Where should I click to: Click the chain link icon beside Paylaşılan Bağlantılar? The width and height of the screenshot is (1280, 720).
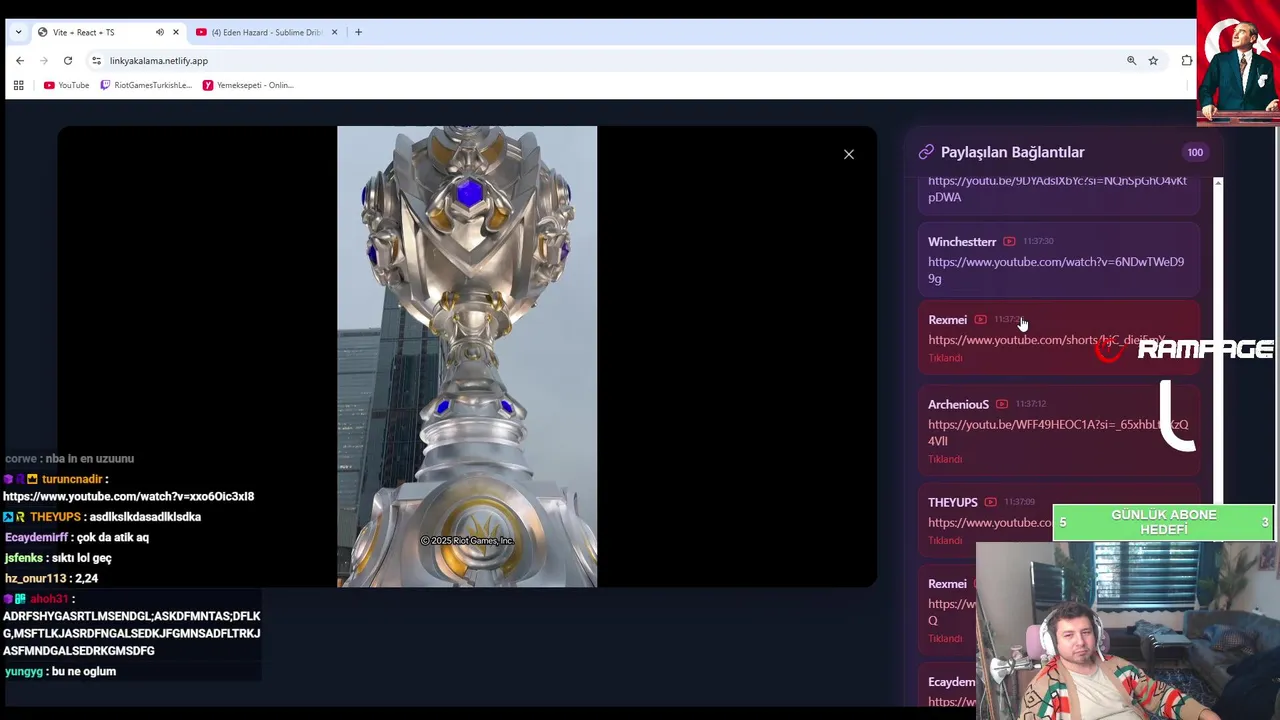coord(926,152)
